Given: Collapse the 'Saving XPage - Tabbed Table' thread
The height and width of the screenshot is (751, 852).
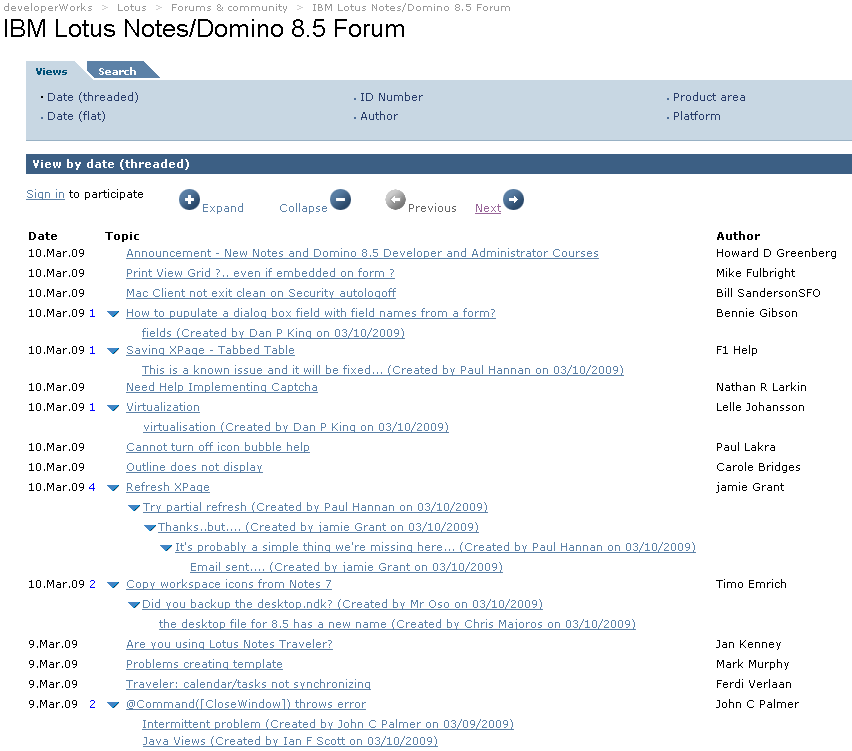Looking at the screenshot, I should click(113, 351).
